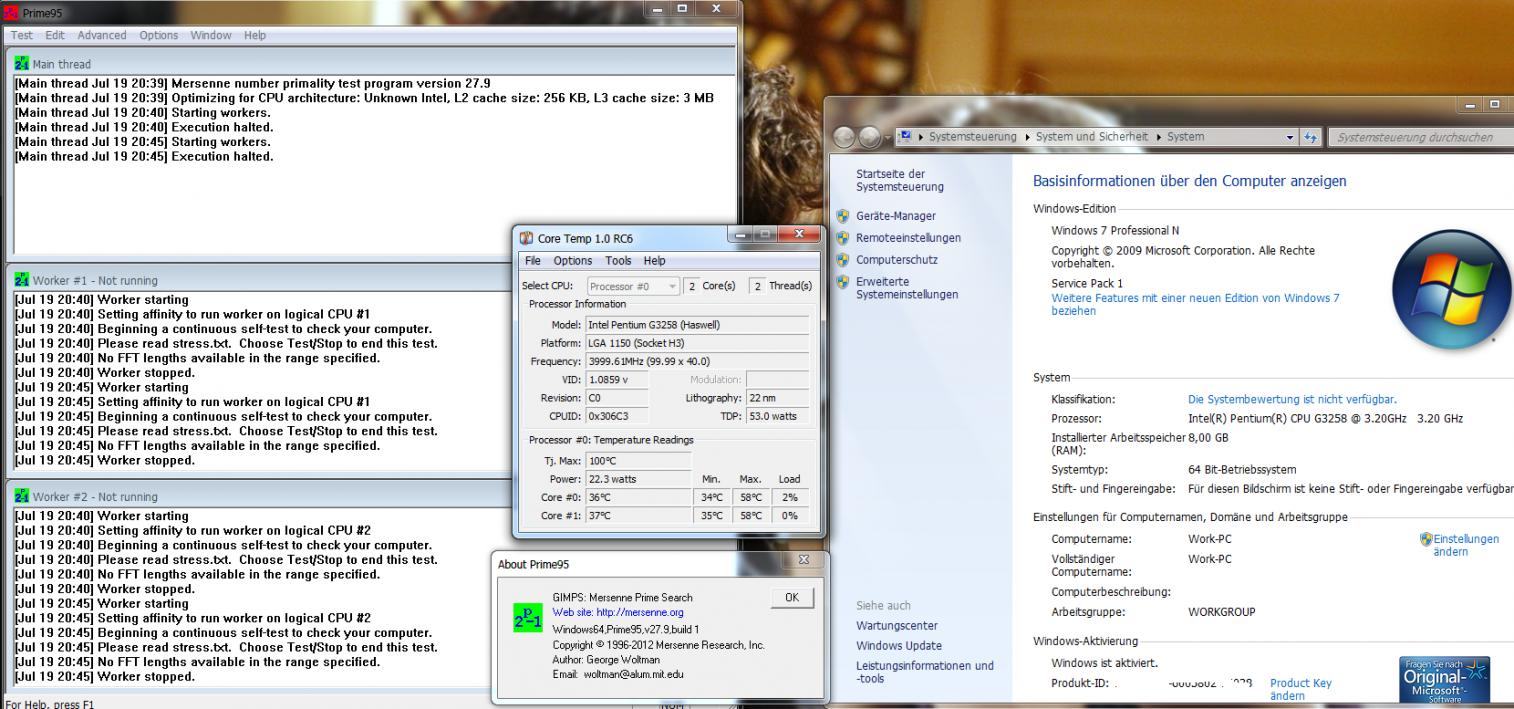This screenshot has height=709, width=1514.
Task: Click the Frequency field showing 3999.61MHz
Action: 697,361
